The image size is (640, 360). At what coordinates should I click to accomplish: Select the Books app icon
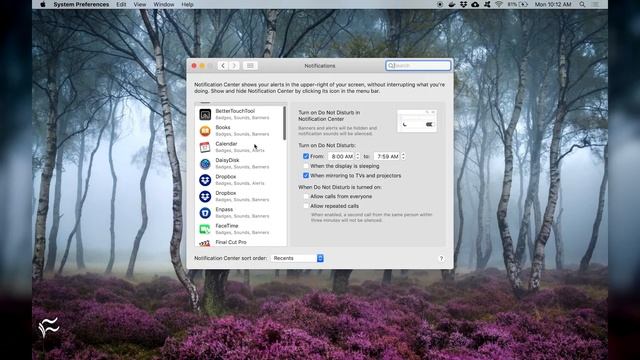point(205,131)
